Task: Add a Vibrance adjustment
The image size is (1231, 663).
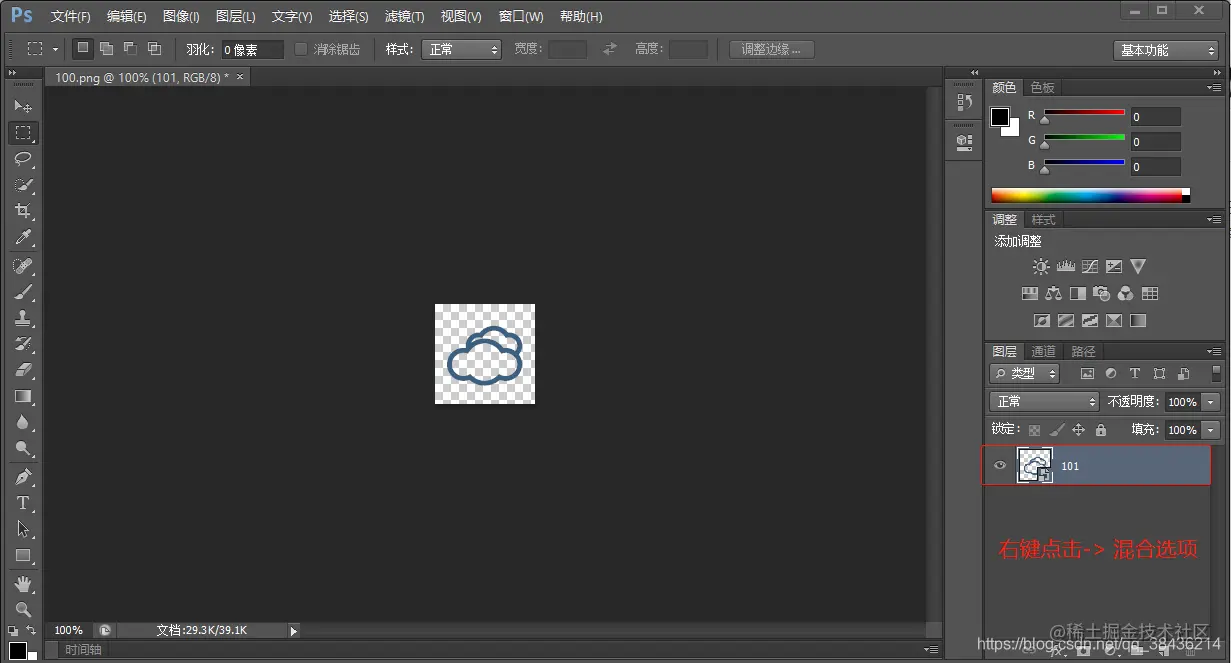Action: (x=1138, y=267)
